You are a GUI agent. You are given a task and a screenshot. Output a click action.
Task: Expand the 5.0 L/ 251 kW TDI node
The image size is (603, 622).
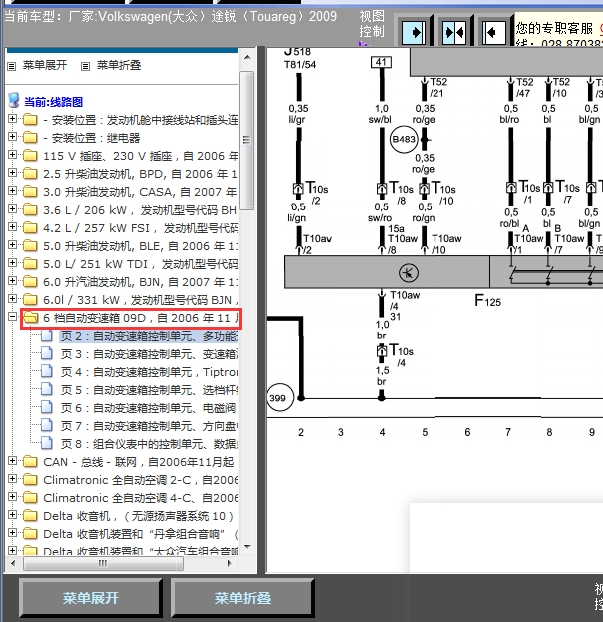point(12,263)
